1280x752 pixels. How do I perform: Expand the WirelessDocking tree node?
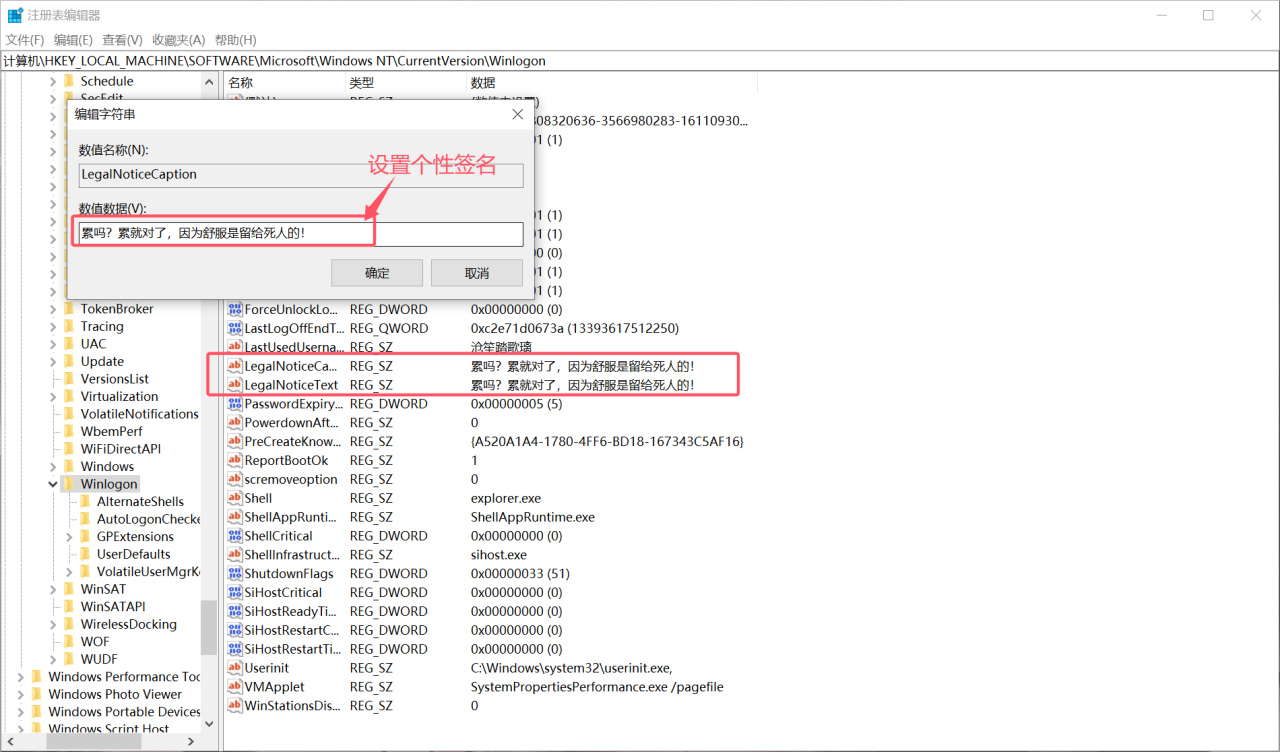tap(53, 624)
